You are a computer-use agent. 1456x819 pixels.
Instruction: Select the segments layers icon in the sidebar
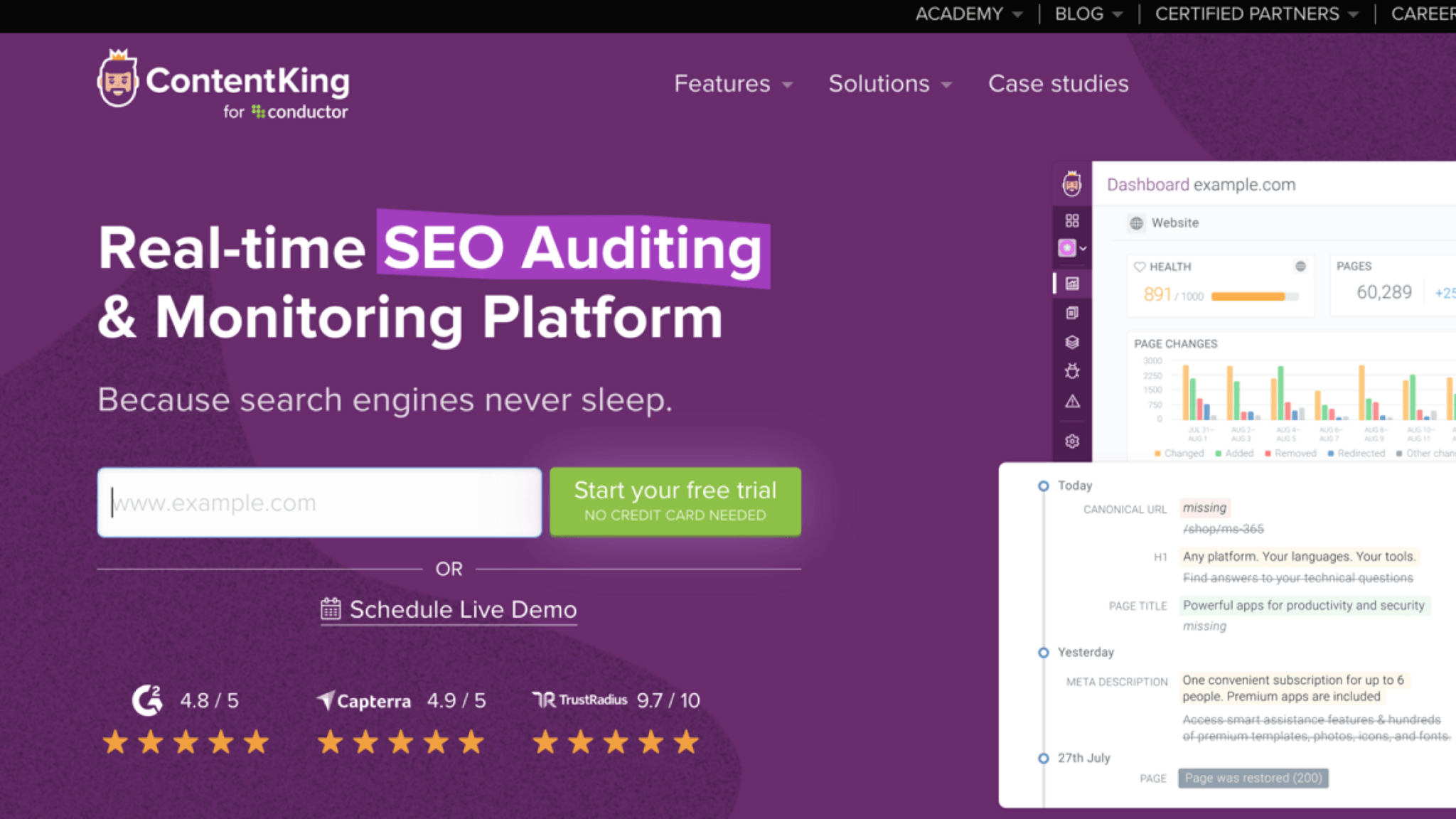click(x=1072, y=342)
